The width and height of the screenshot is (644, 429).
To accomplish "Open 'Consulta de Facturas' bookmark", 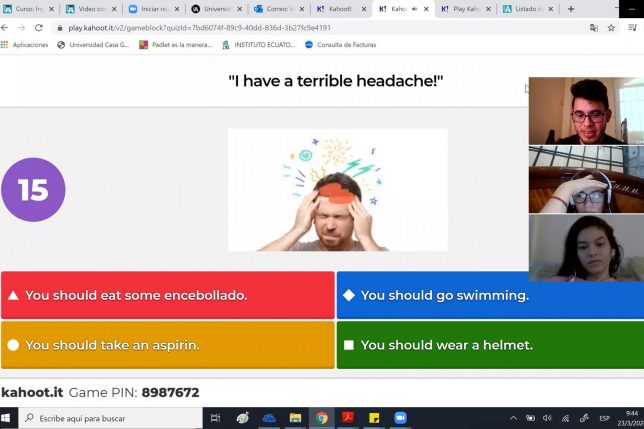I will pyautogui.click(x=343, y=45).
